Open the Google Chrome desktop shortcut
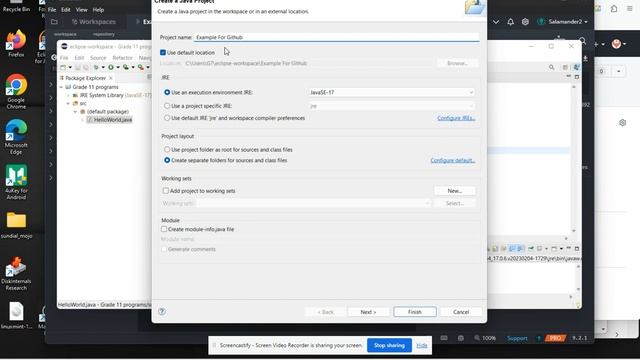 coord(16,92)
